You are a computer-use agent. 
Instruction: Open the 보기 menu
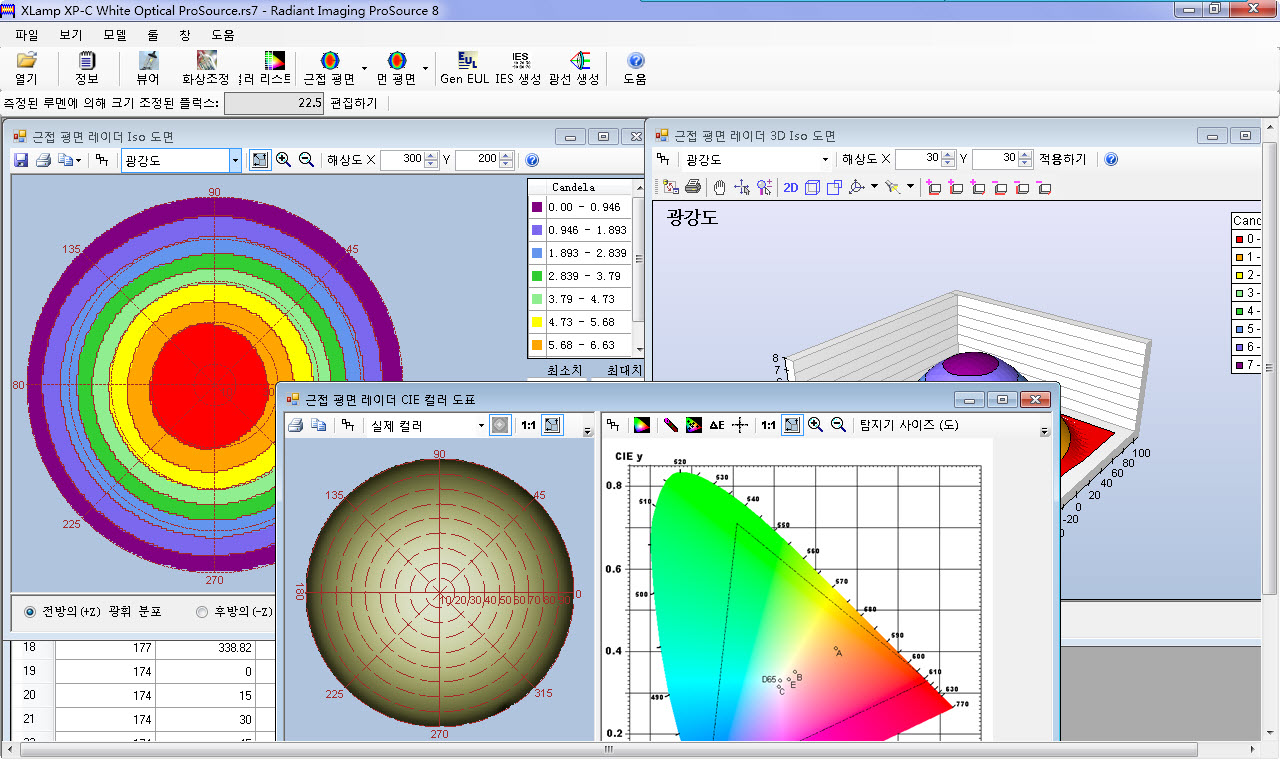pyautogui.click(x=71, y=35)
